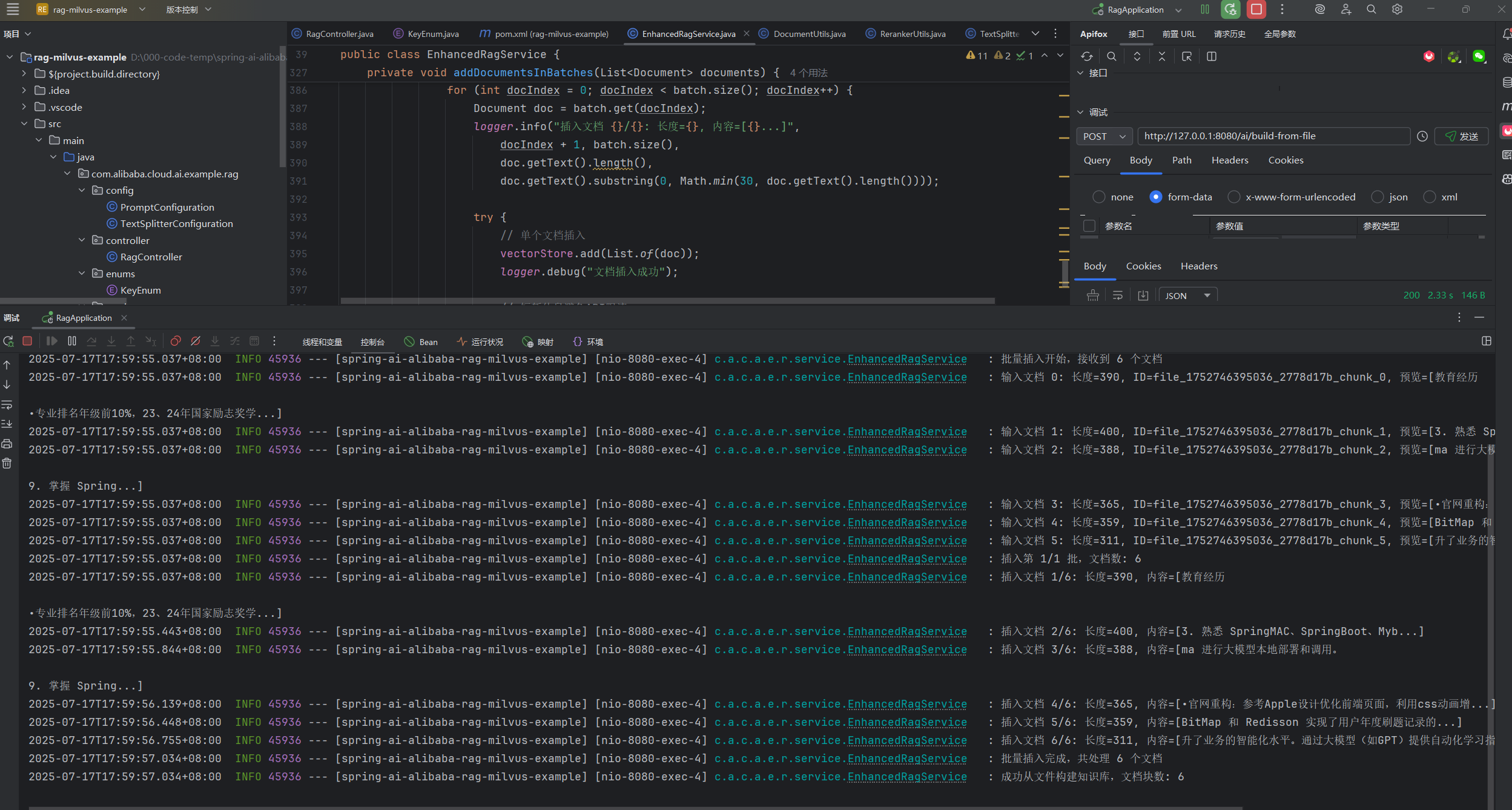The width and height of the screenshot is (1512, 810).
Task: Search interfaces in Apifox panel
Action: click(x=1112, y=56)
